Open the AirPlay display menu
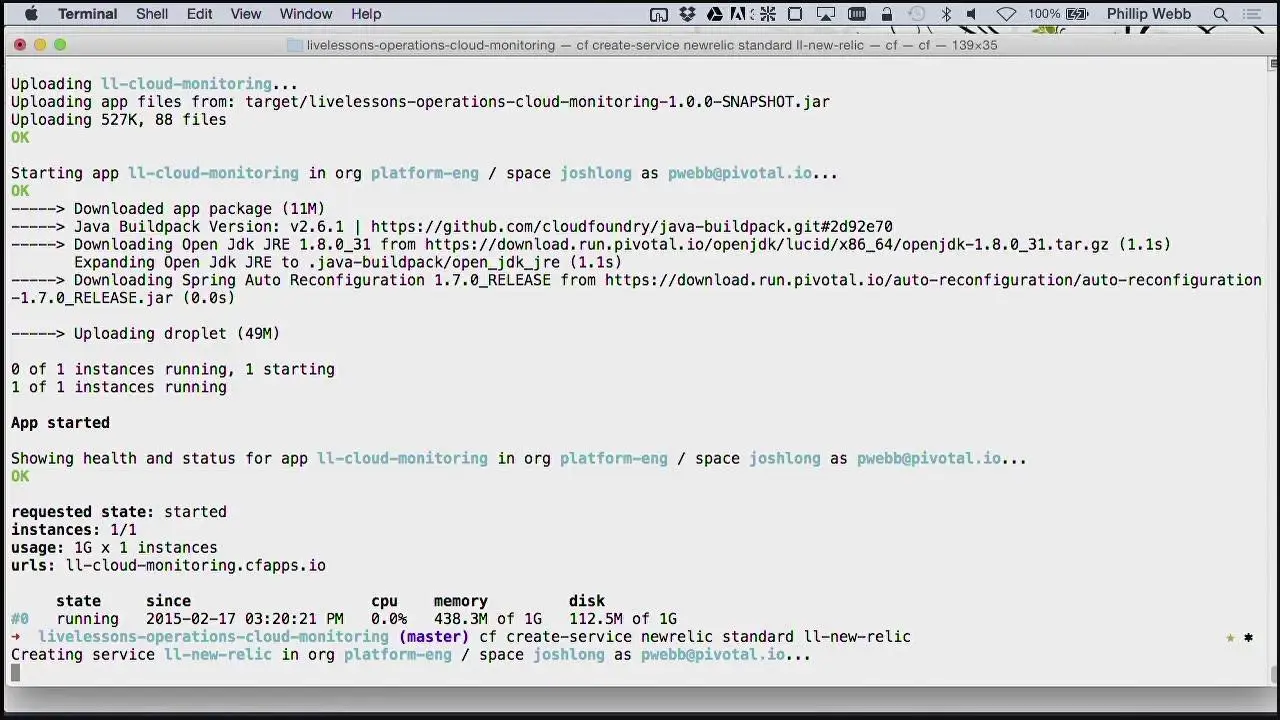The width and height of the screenshot is (1280, 720). 826,14
